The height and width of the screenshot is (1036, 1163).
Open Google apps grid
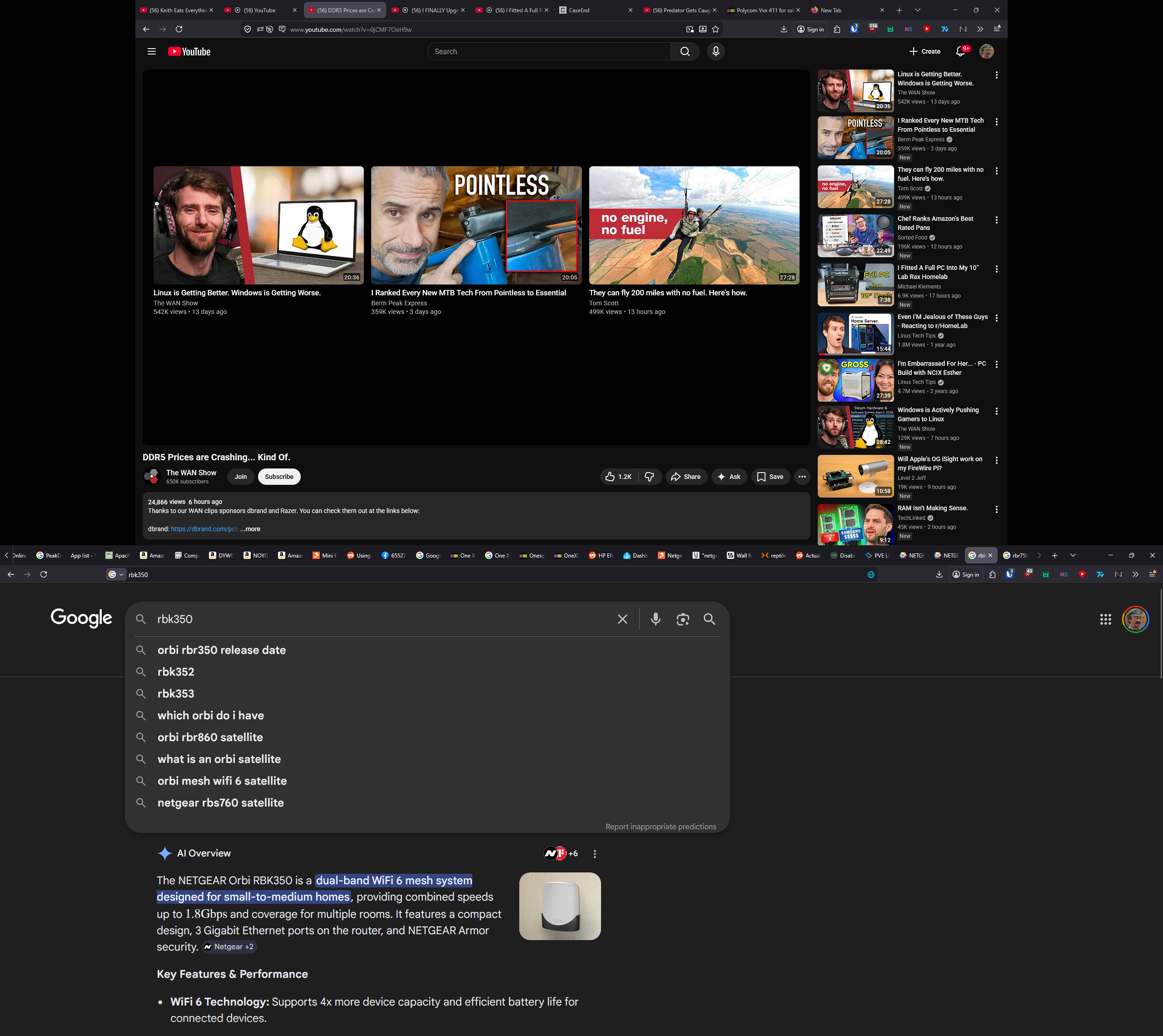(1106, 619)
